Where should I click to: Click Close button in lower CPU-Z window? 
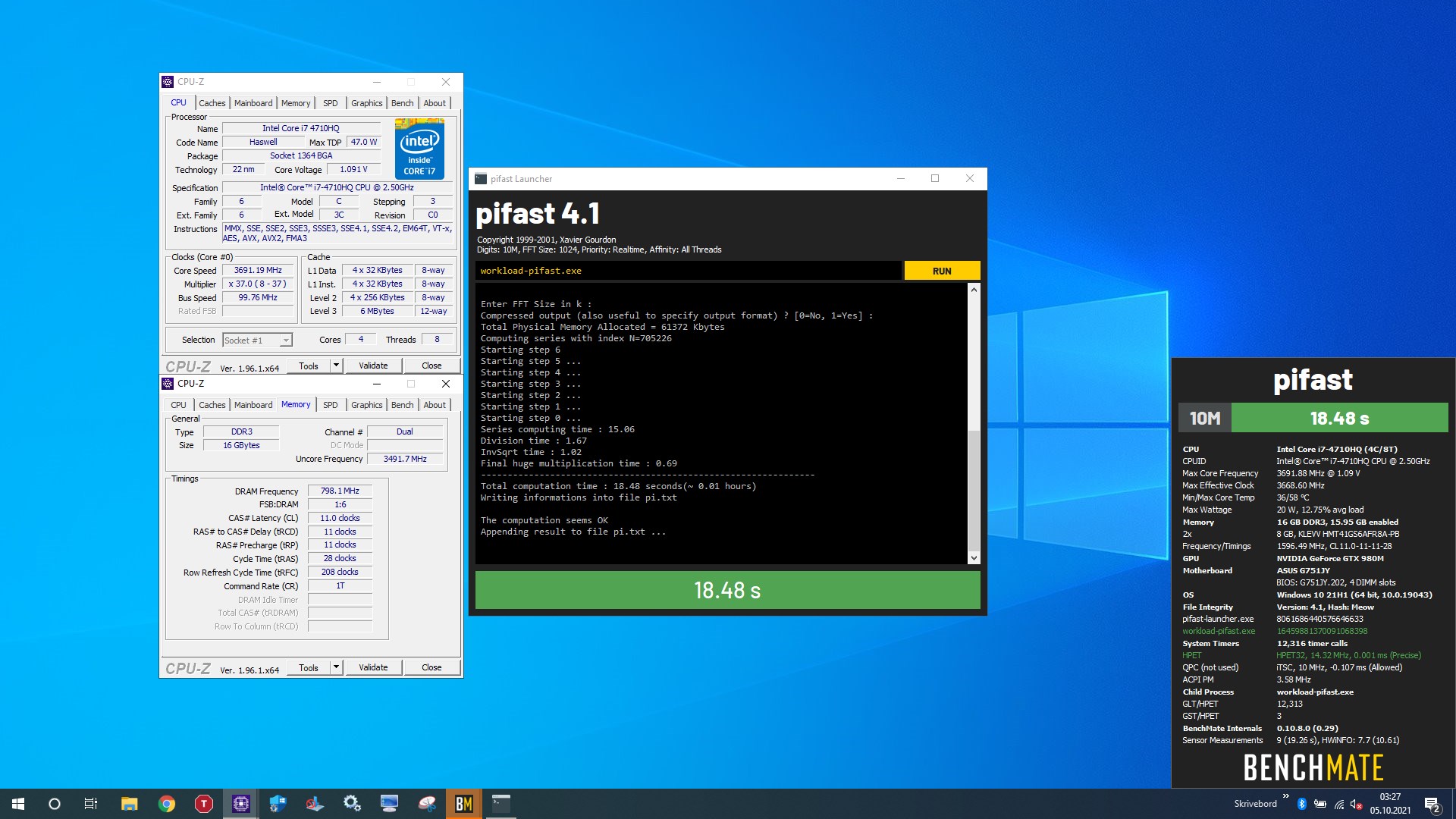[x=431, y=668]
